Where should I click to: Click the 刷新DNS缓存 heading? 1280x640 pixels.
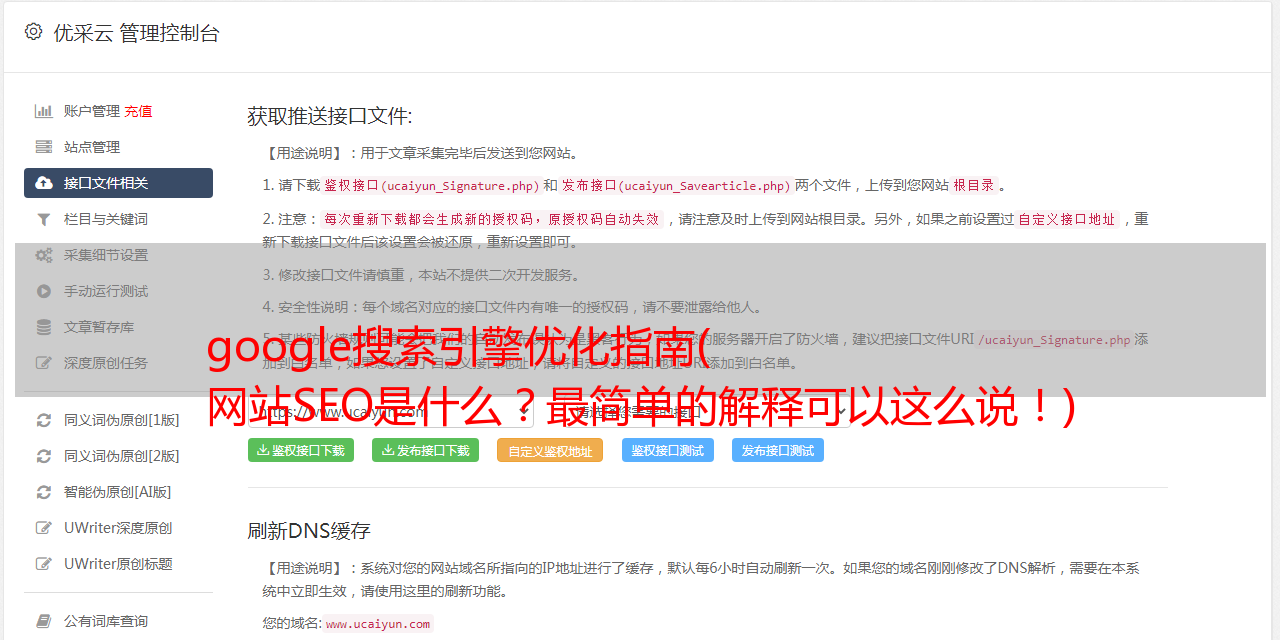click(x=309, y=530)
